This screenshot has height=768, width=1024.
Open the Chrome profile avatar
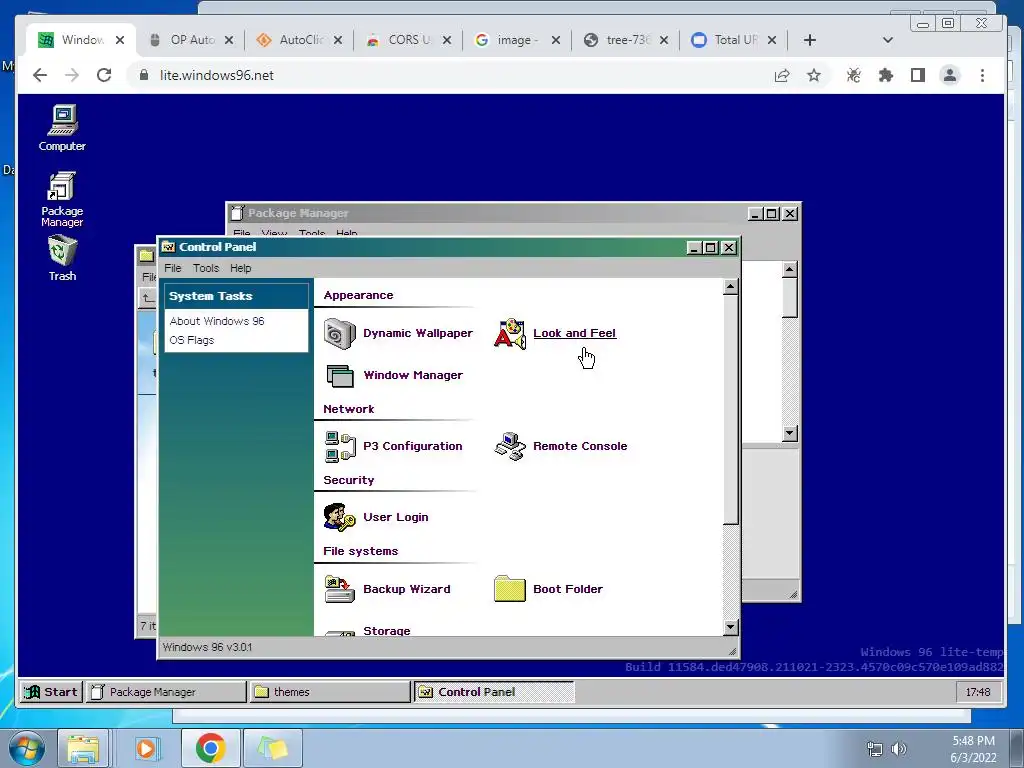point(950,75)
